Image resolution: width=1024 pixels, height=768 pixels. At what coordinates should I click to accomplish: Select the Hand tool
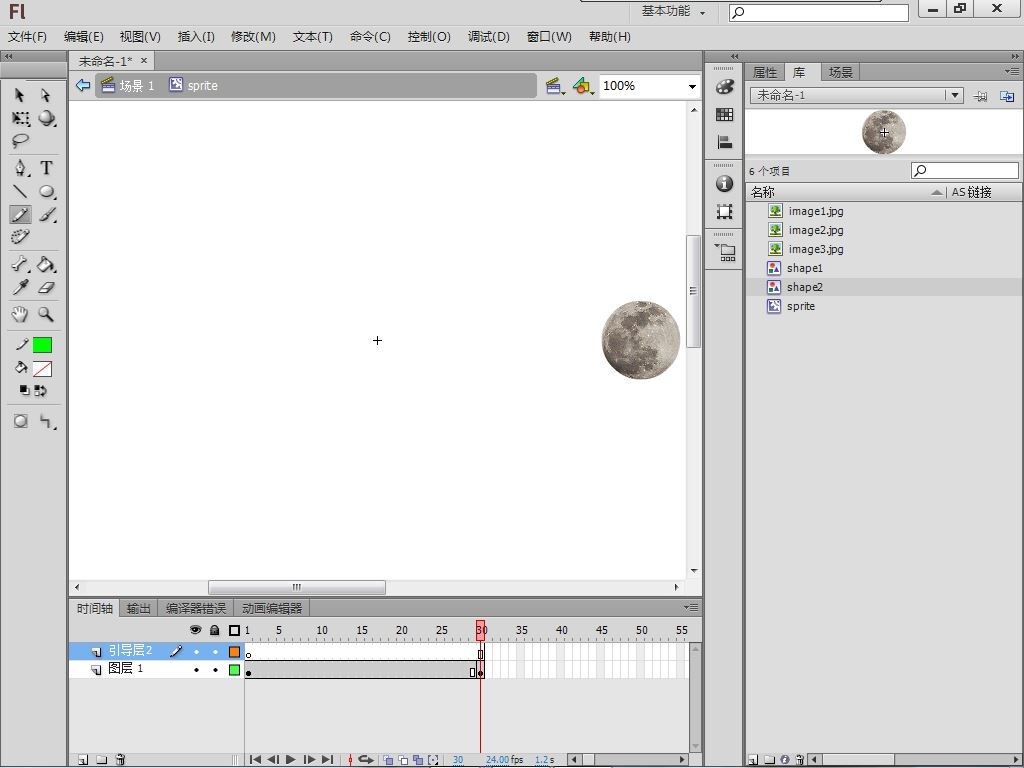(x=20, y=314)
